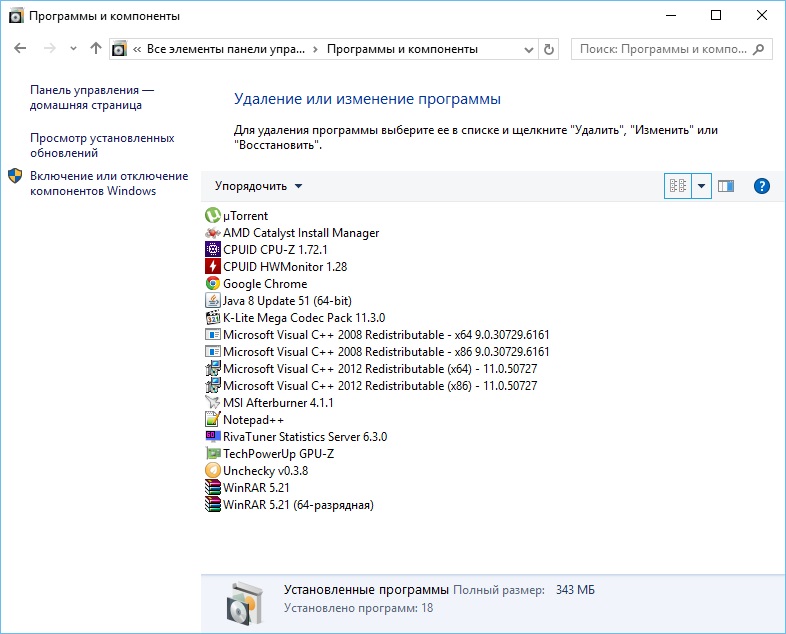This screenshot has height=634, width=786.
Task: Click the window title bar icon
Action: (16, 16)
